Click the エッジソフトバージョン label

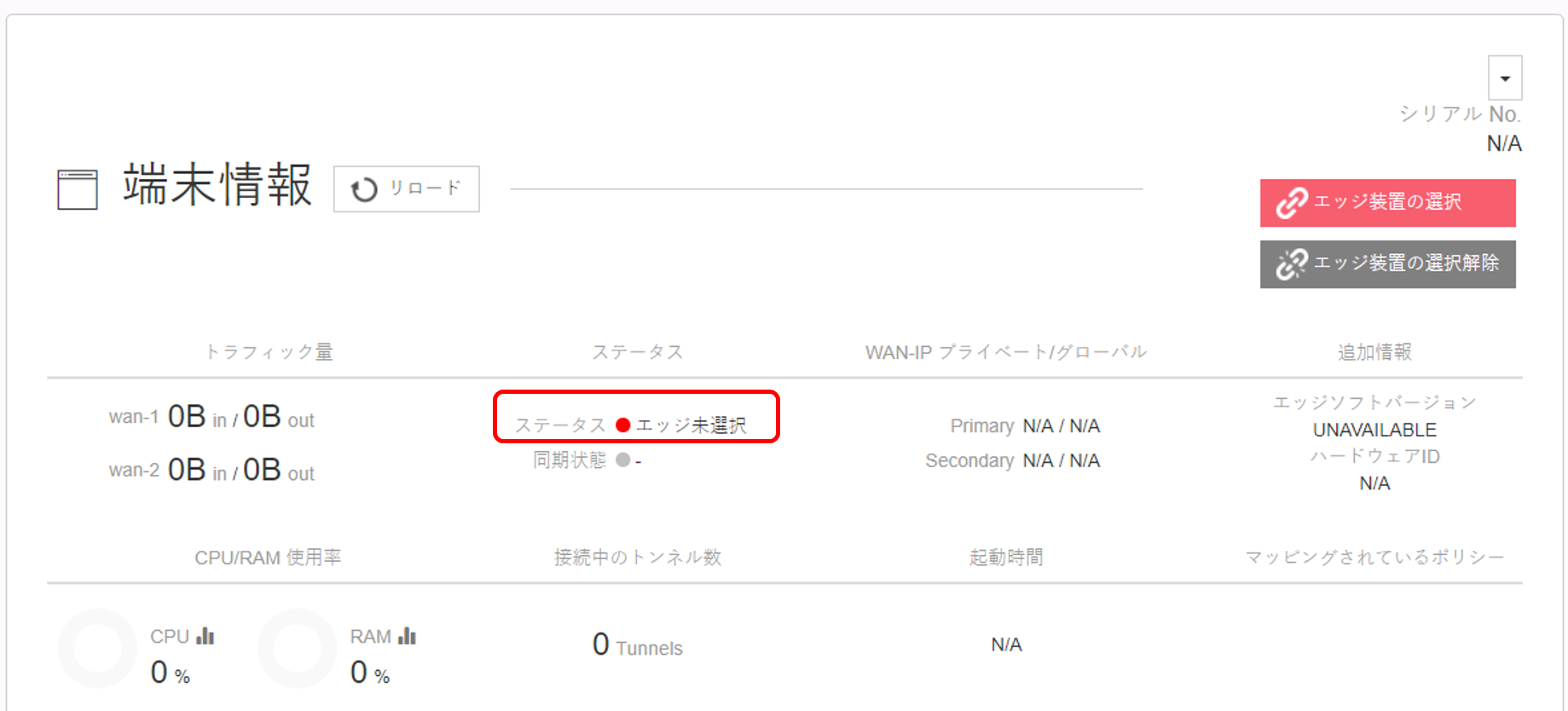click(x=1374, y=402)
